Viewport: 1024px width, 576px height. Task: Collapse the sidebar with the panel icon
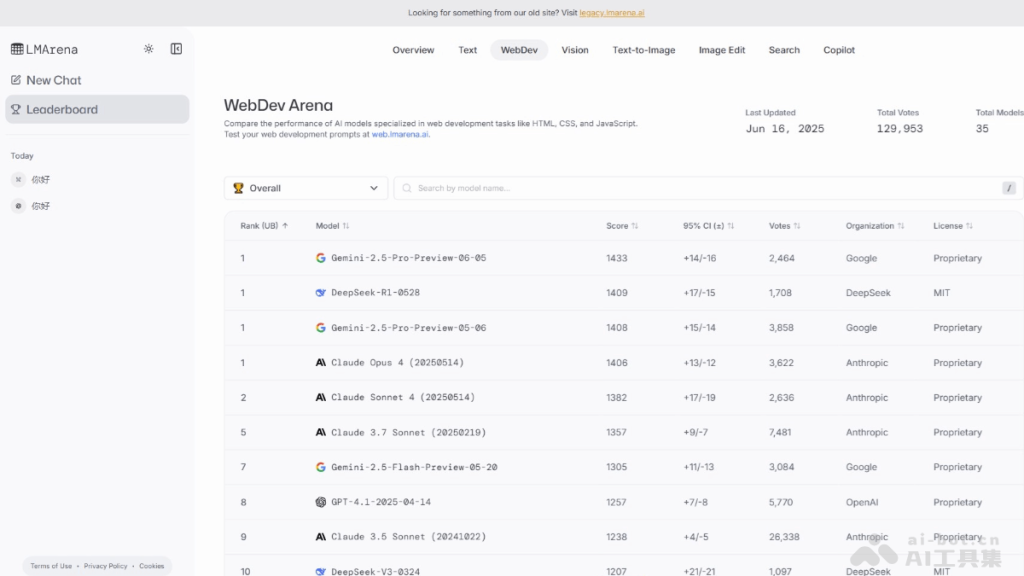pyautogui.click(x=176, y=49)
